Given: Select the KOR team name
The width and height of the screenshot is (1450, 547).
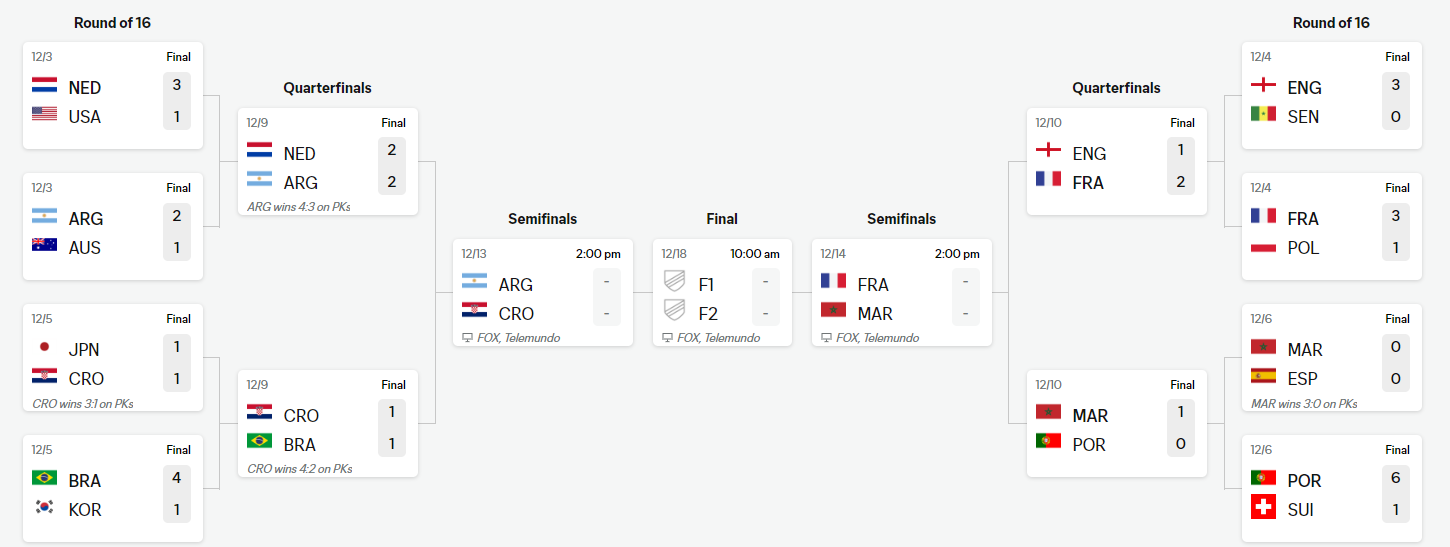Looking at the screenshot, I should click(x=85, y=510).
